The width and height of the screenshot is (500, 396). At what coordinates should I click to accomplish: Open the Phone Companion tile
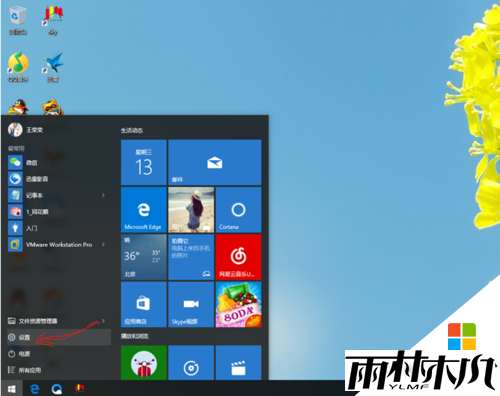click(191, 257)
